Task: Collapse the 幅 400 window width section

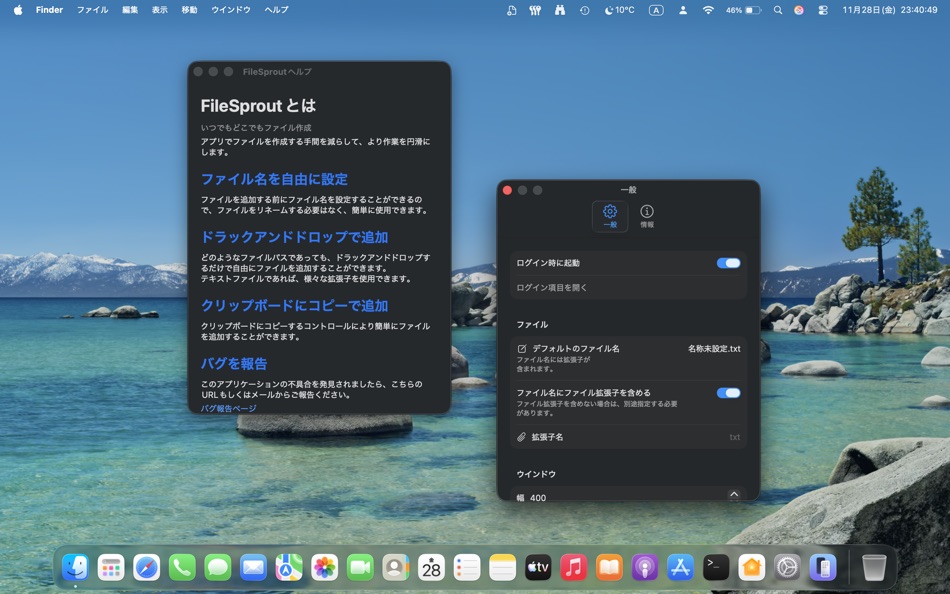Action: (x=734, y=494)
